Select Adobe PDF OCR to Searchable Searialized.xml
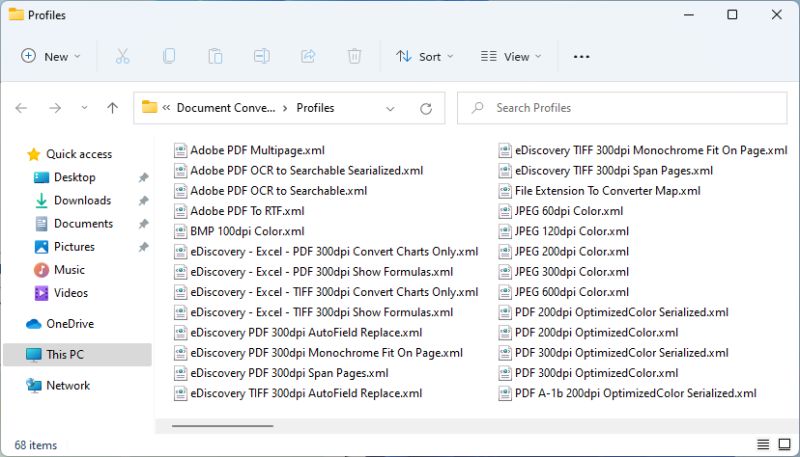The image size is (800, 457). pos(307,170)
